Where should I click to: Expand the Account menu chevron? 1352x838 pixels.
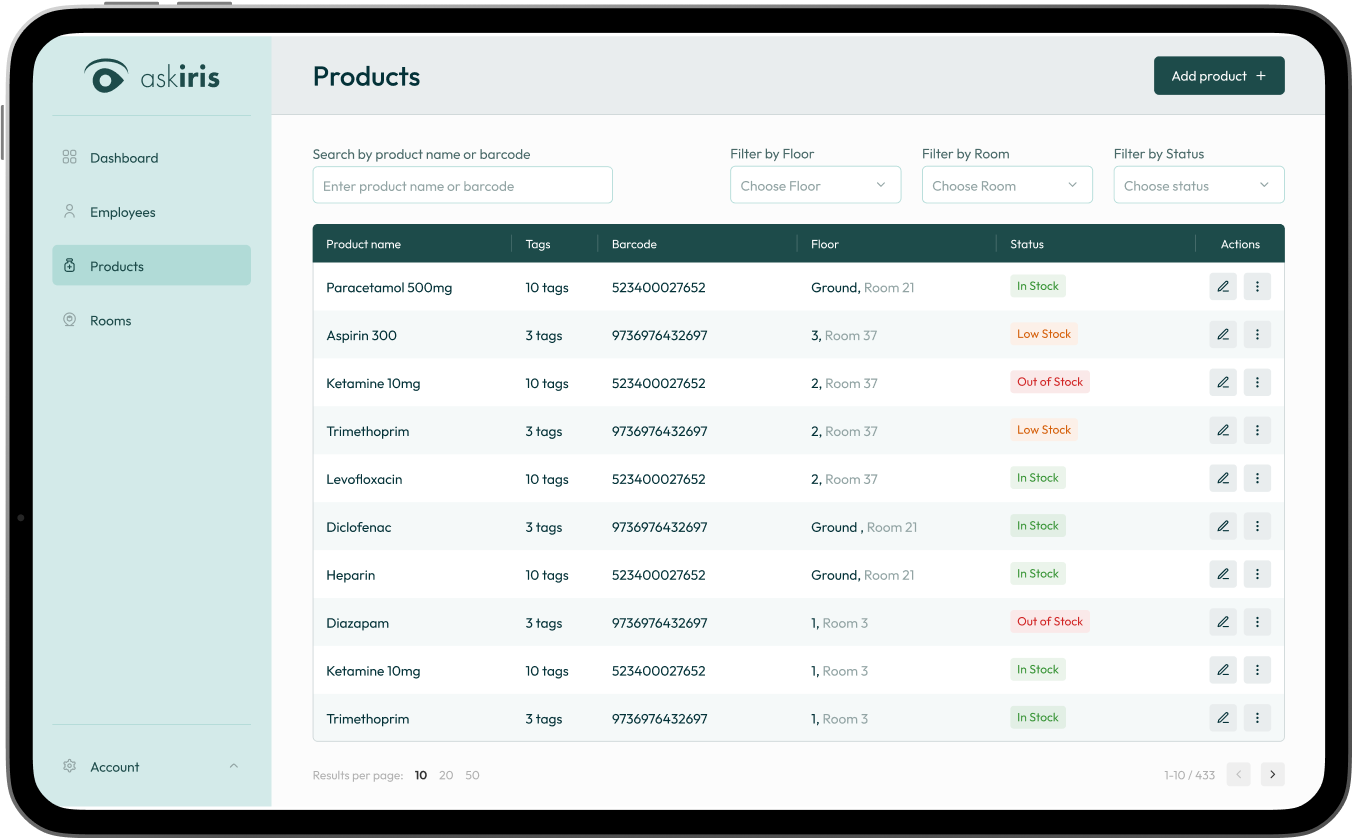234,767
